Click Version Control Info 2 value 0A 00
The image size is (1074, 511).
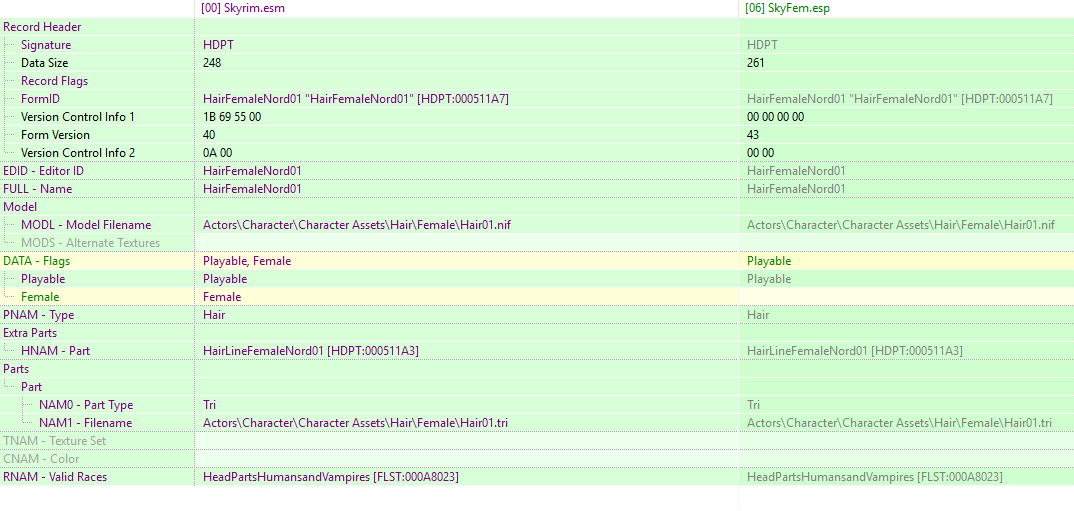pos(217,153)
